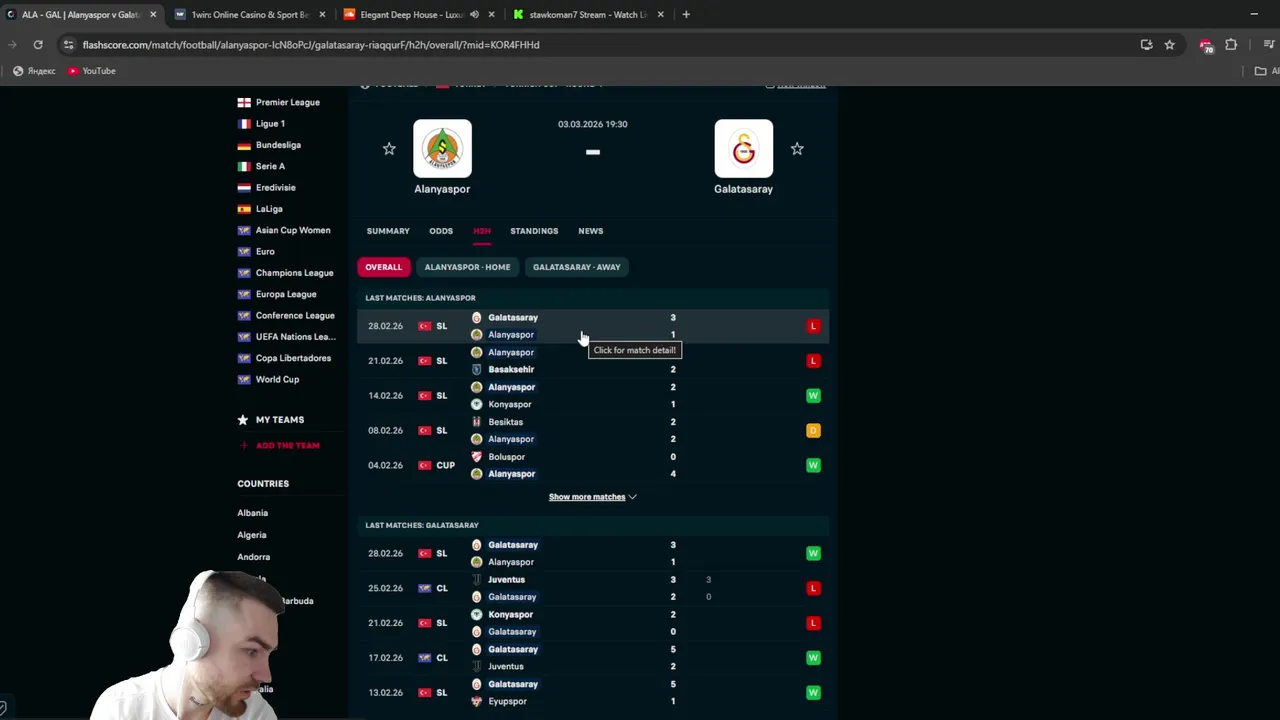Open Bundesliga in the sidebar
Image resolution: width=1280 pixels, height=720 pixels.
pyautogui.click(x=278, y=145)
